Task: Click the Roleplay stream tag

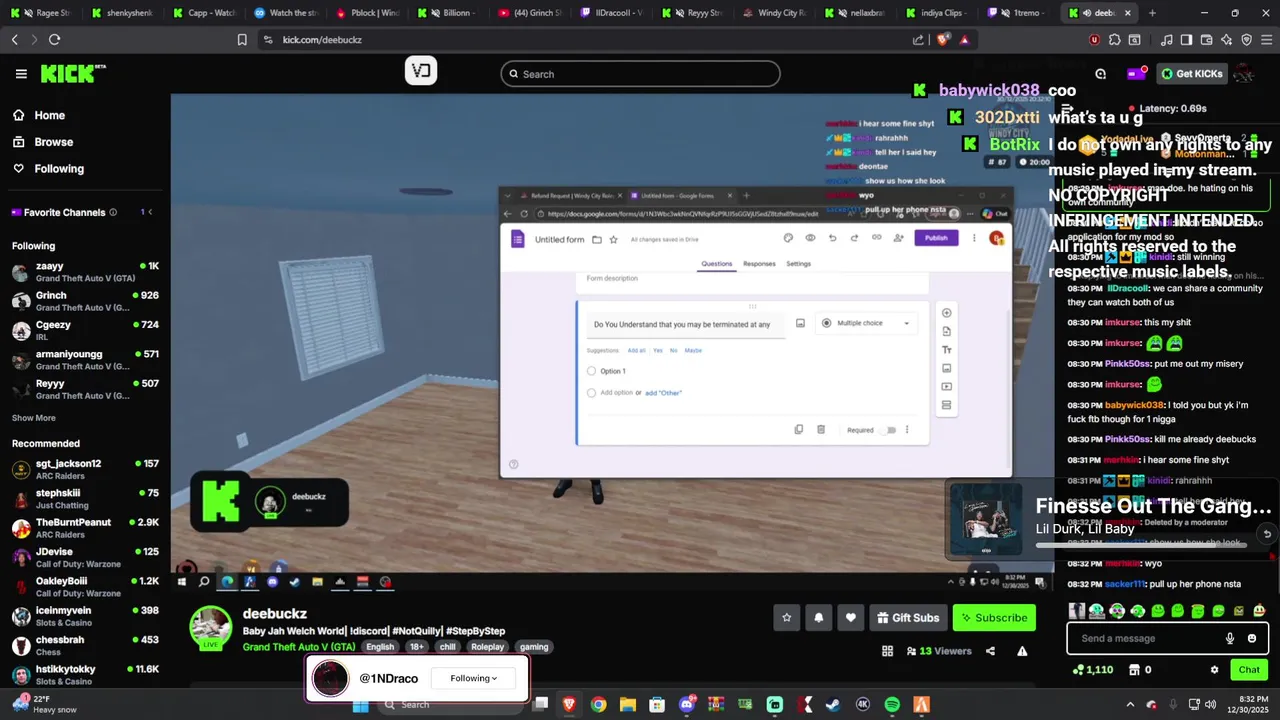Action: point(488,647)
